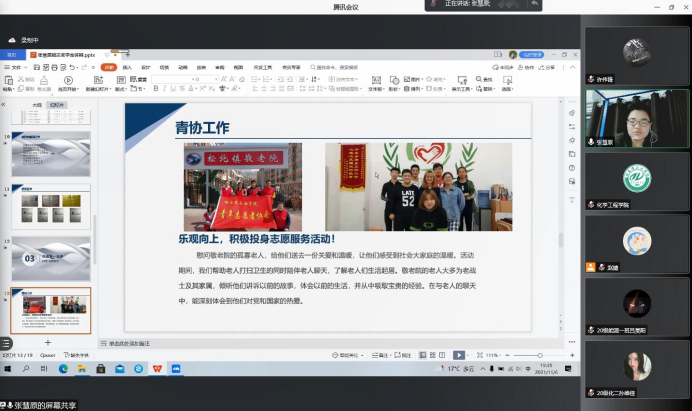Collapse the slide thumbnail panel
Viewport: 692px width, 411px height.
pos(3,105)
